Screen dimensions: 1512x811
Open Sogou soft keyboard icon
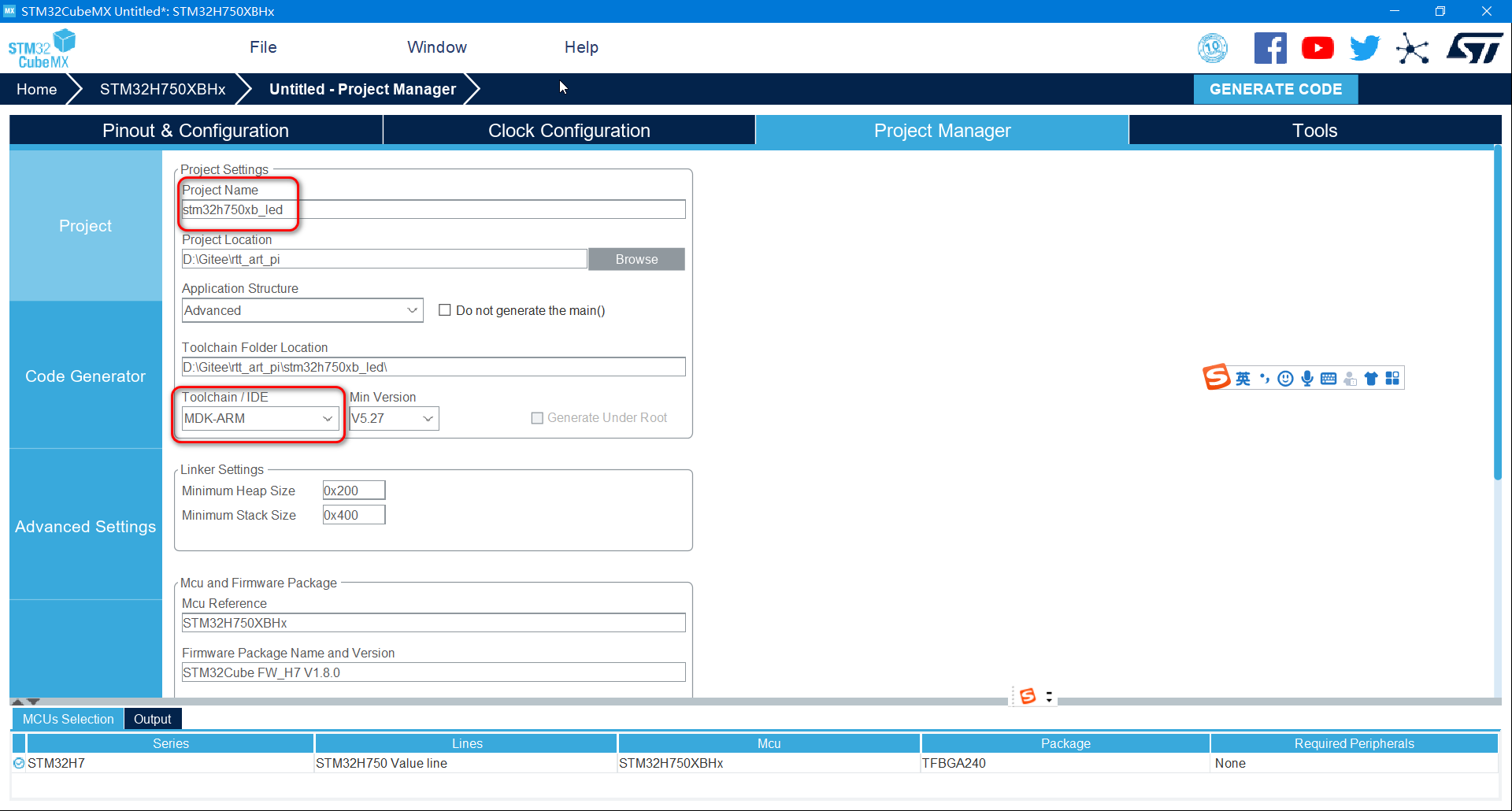1329,379
